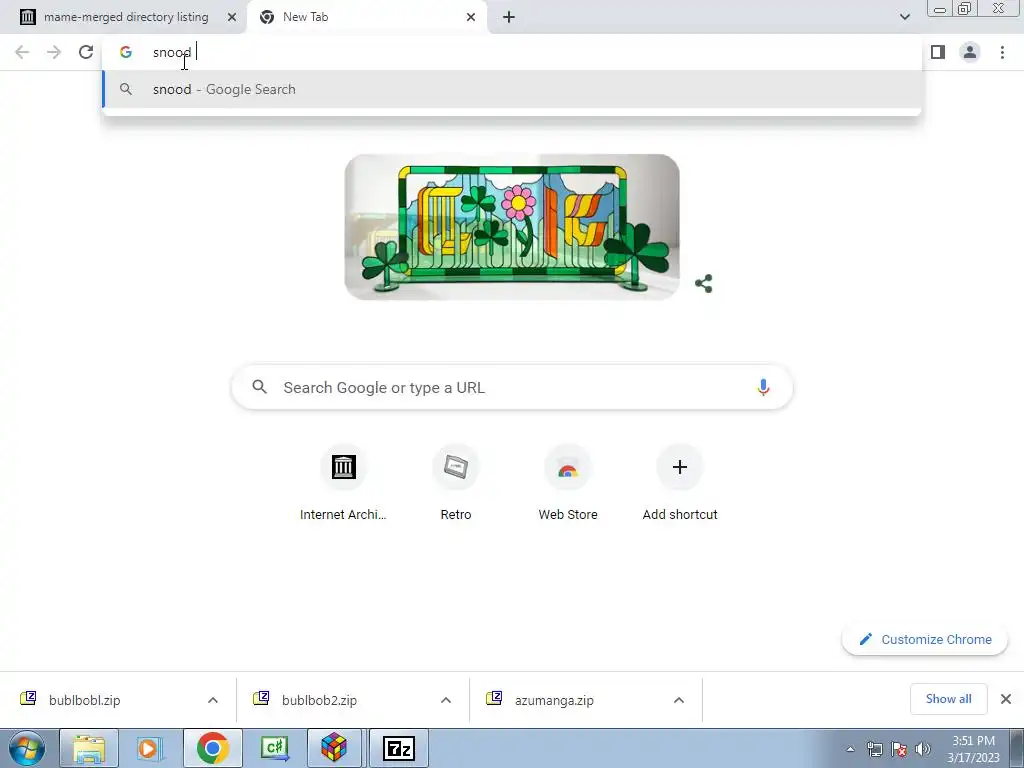Click the browser forward arrow
This screenshot has width=1024, height=768.
(54, 52)
